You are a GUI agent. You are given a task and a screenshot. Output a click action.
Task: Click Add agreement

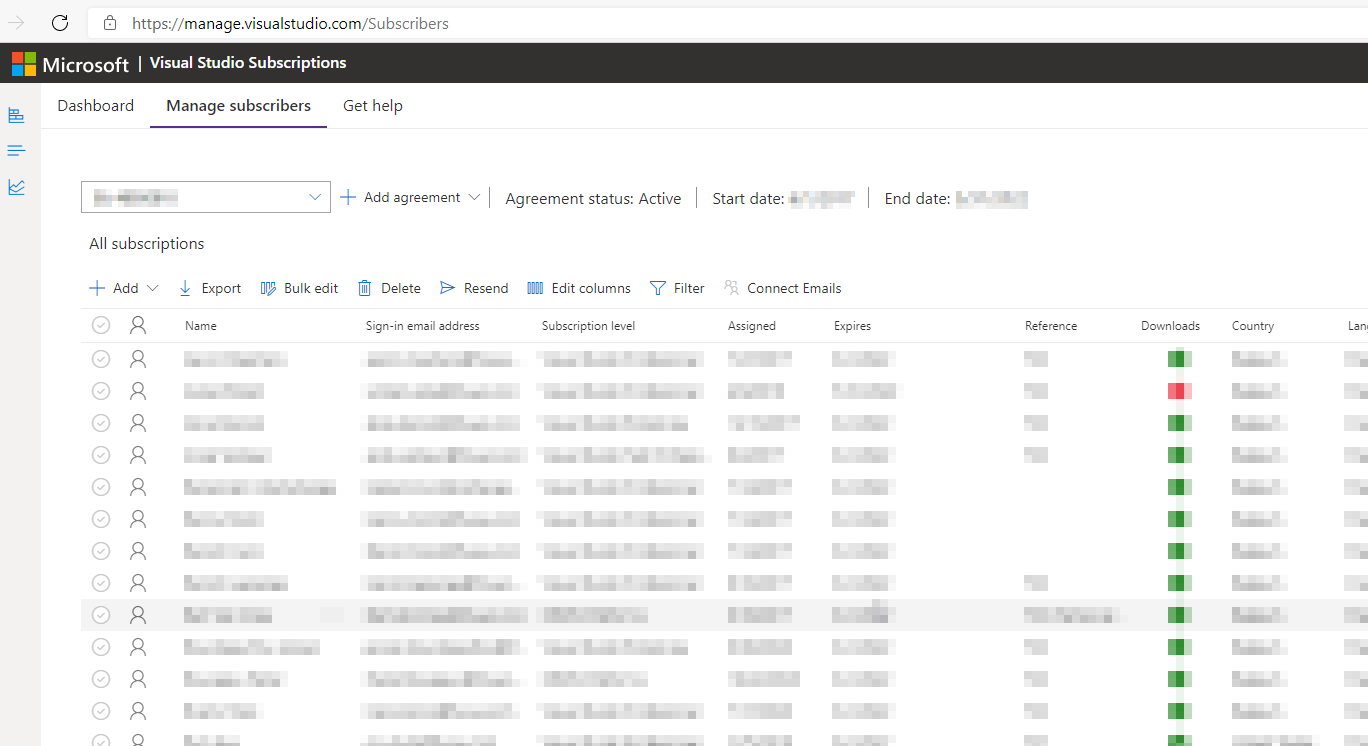pos(400,198)
